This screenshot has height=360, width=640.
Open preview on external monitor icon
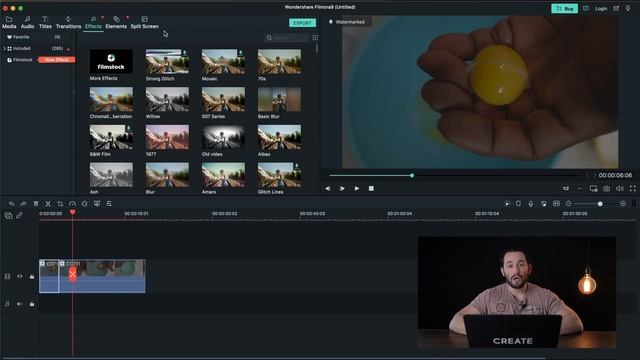(x=593, y=189)
